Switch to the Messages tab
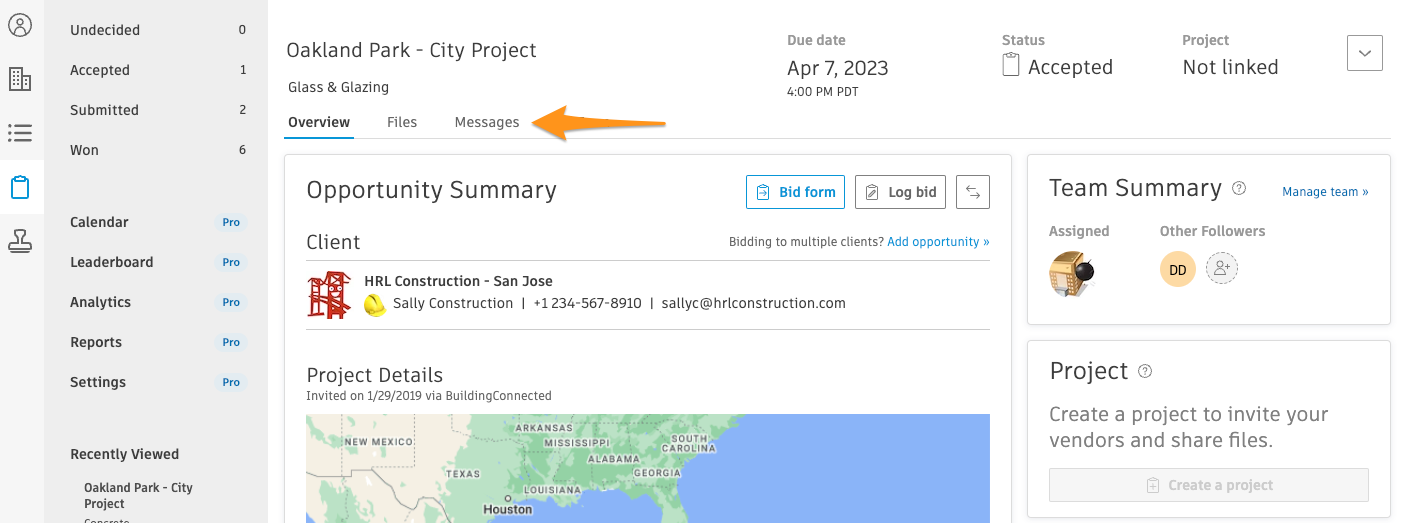 pos(487,122)
